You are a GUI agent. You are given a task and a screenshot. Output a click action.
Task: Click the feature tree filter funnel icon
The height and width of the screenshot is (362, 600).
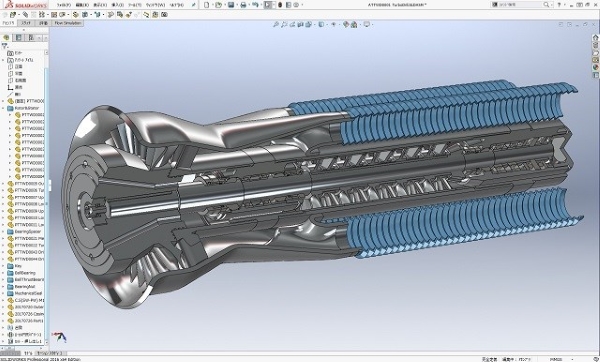[5, 46]
